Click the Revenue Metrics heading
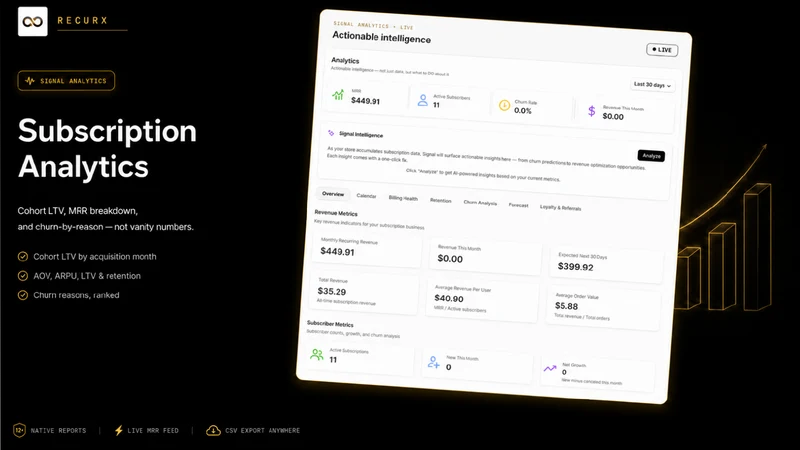800x450 pixels. pos(336,213)
